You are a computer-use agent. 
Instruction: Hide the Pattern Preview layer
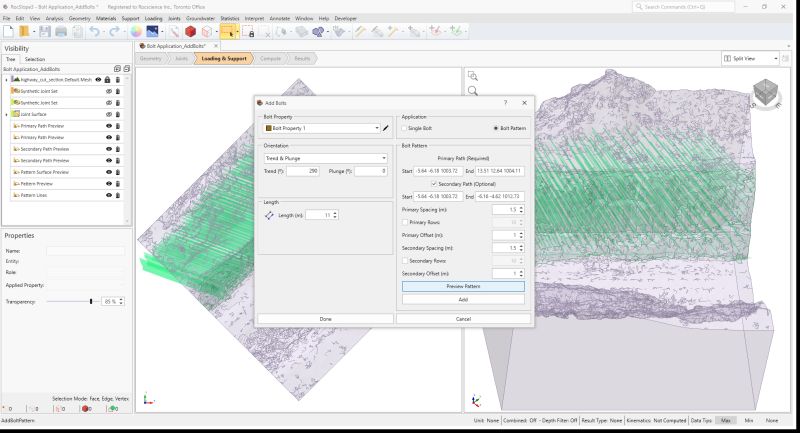tap(109, 184)
